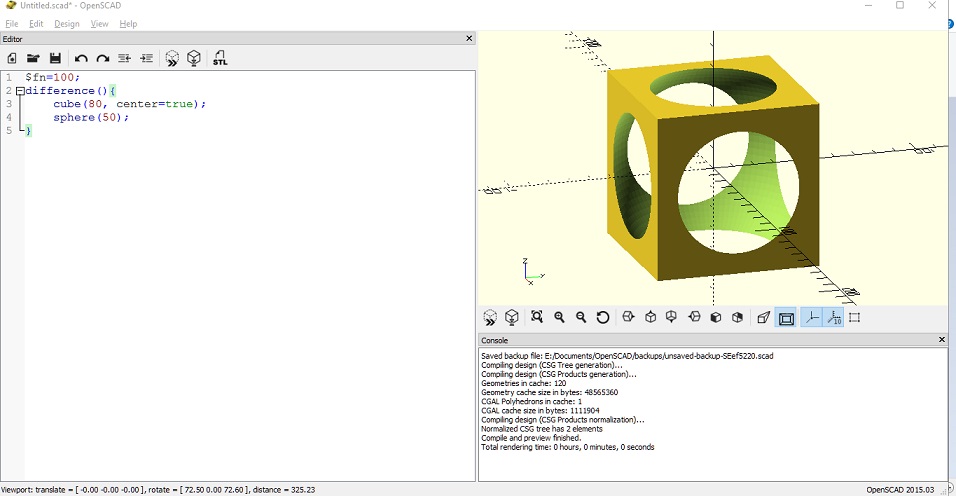956x496 pixels.
Task: Click the View All icon in the viewport toolbar
Action: click(537, 317)
